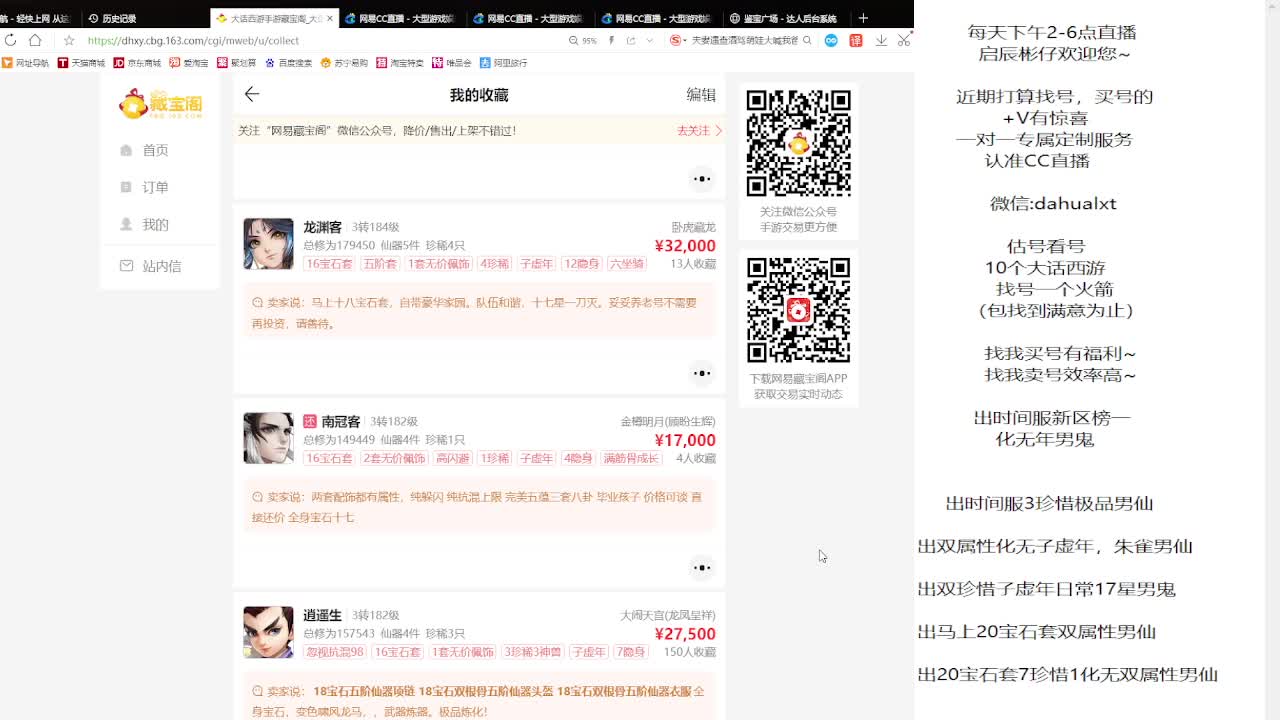Open the 阿里旅行 bookmark
1280x720 pixels.
click(504, 62)
